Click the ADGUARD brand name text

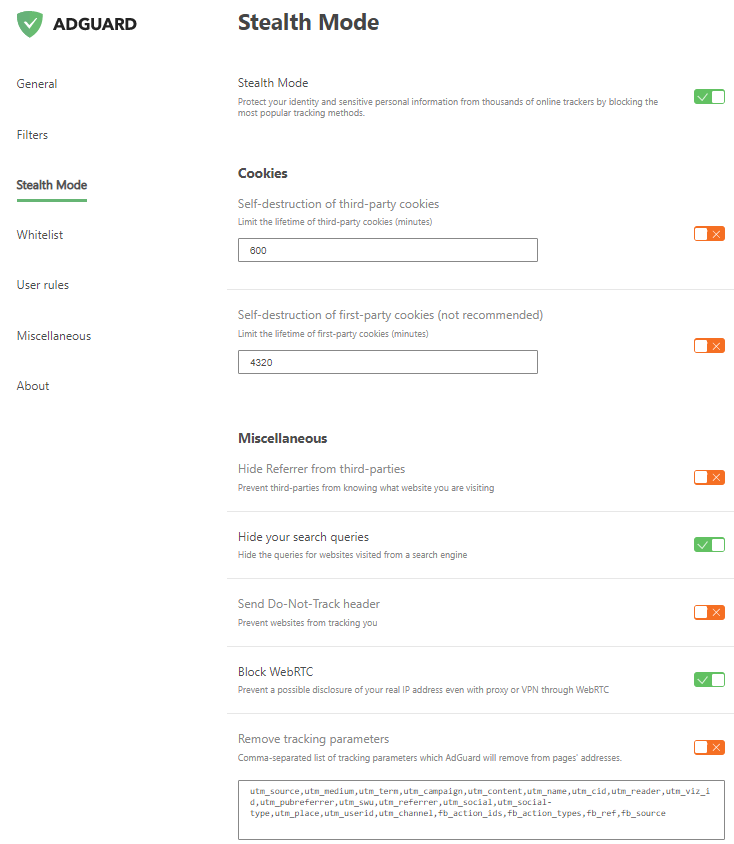point(97,24)
